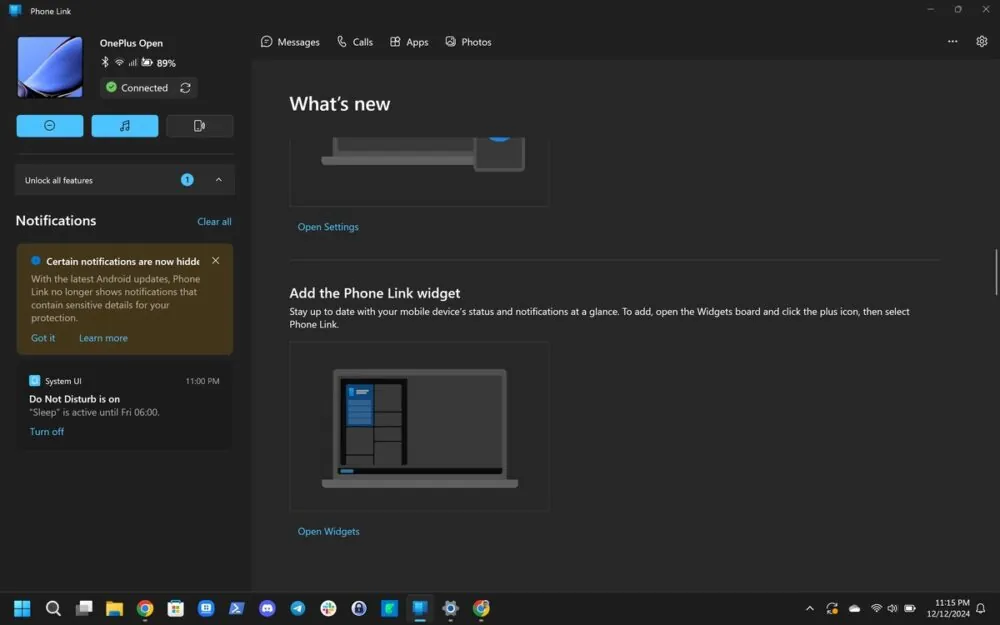Toggle Do Not Disturb quick action
Viewport: 1000px width, 625px height.
tap(49, 125)
